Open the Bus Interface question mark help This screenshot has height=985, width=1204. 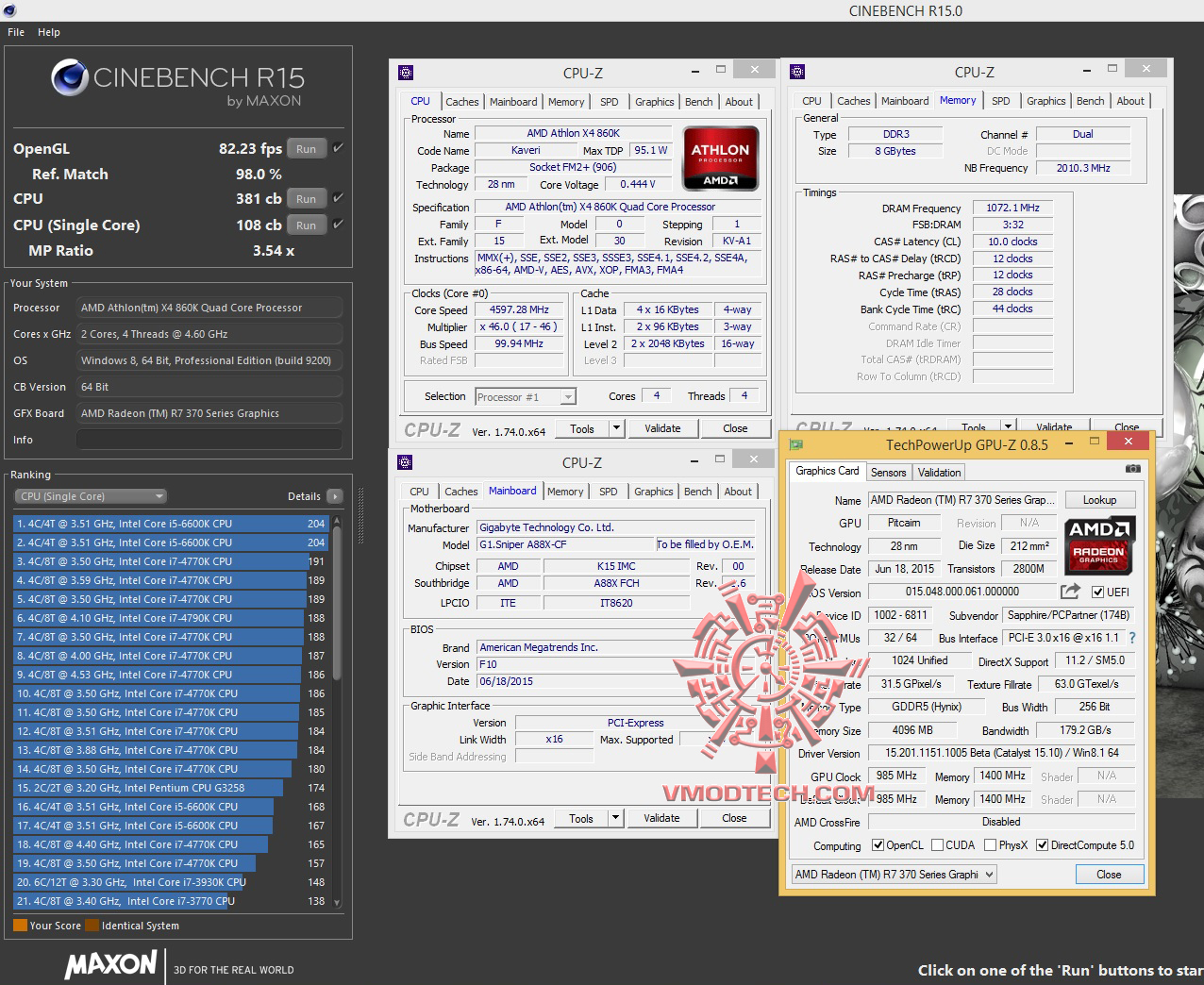(x=1132, y=638)
